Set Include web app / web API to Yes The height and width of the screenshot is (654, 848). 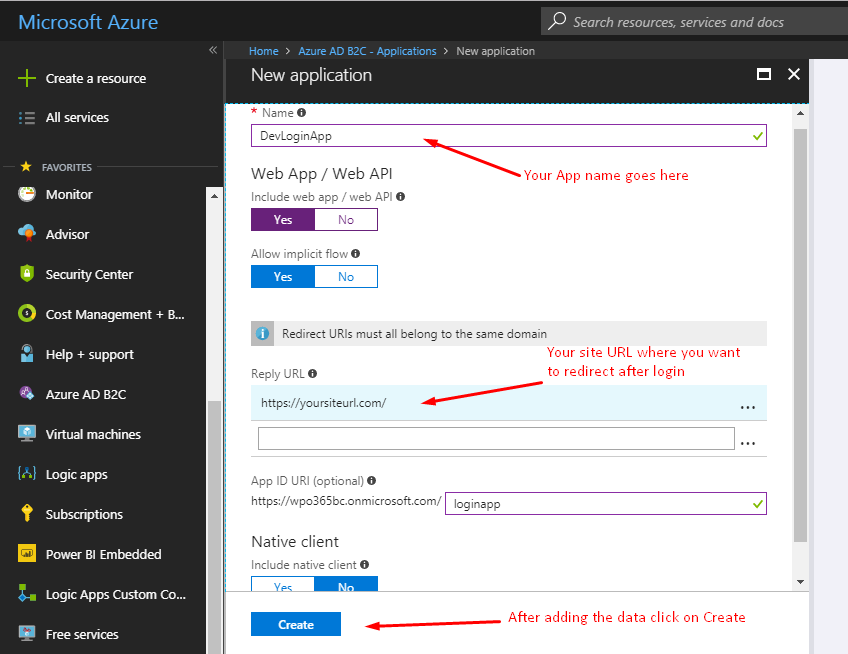click(283, 220)
